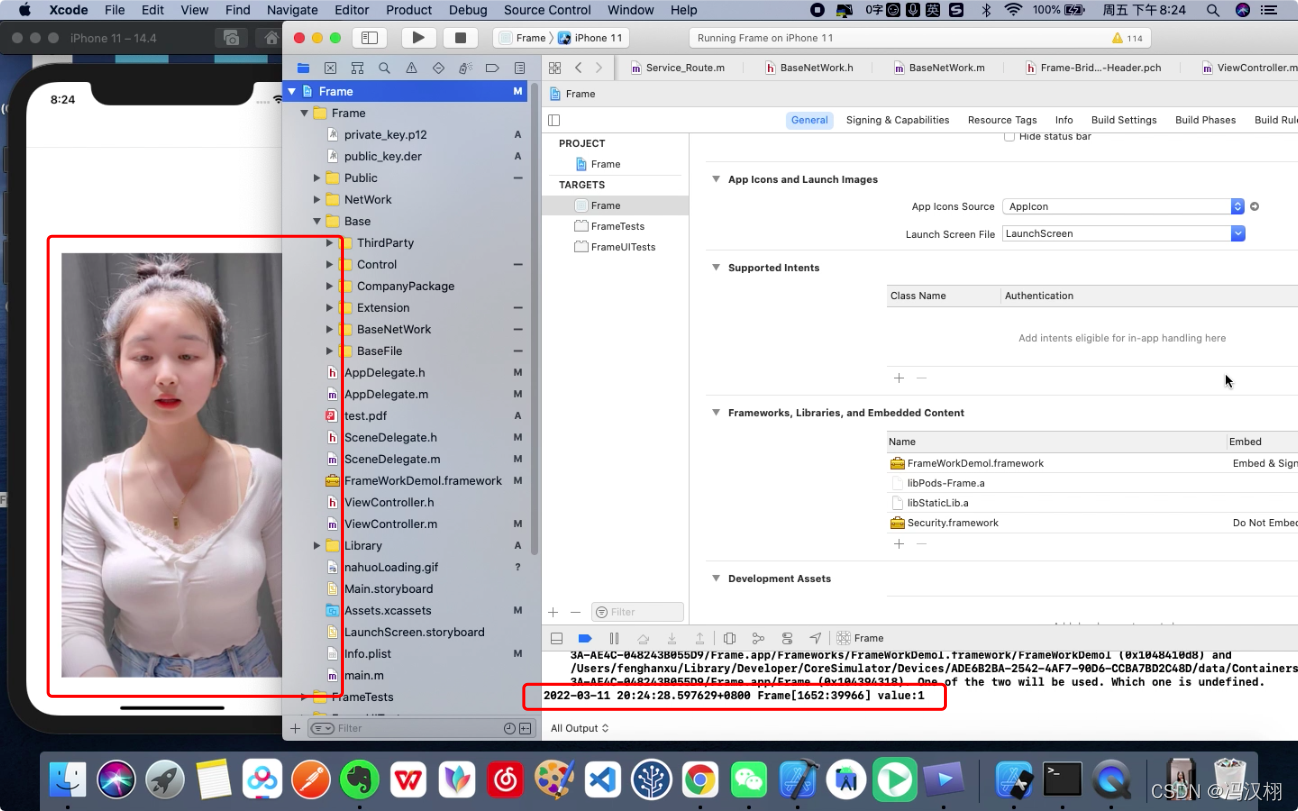Pause program execution in debug bar
The height and width of the screenshot is (811, 1298).
pos(614,638)
